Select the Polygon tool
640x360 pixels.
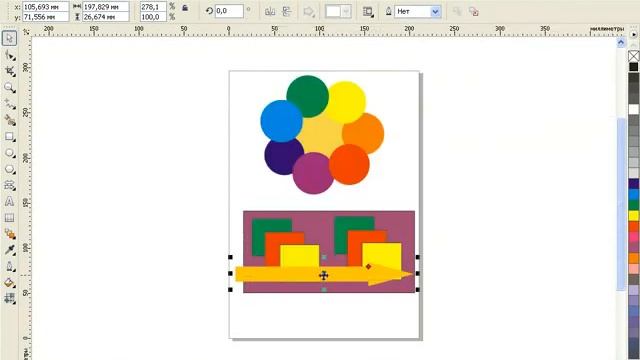point(9,169)
